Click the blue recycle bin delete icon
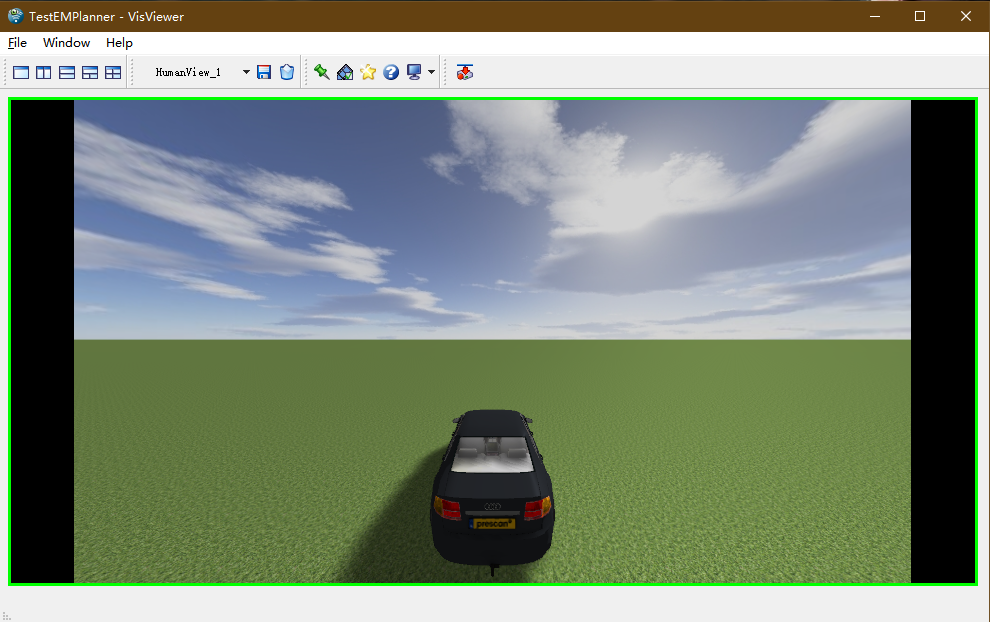 (287, 72)
